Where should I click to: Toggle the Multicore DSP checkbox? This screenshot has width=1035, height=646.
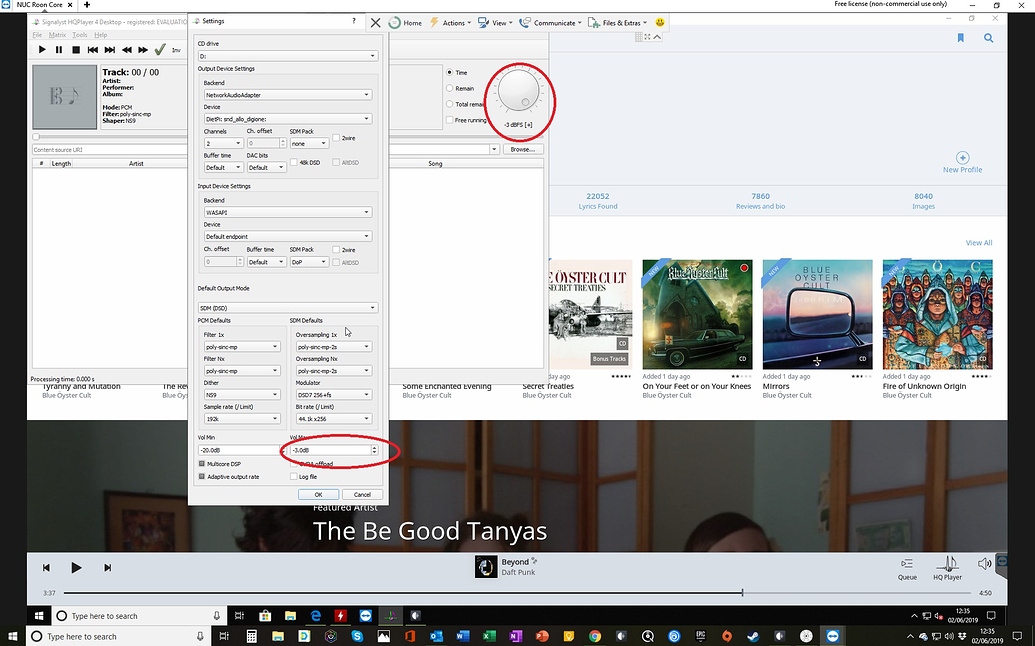(202, 464)
